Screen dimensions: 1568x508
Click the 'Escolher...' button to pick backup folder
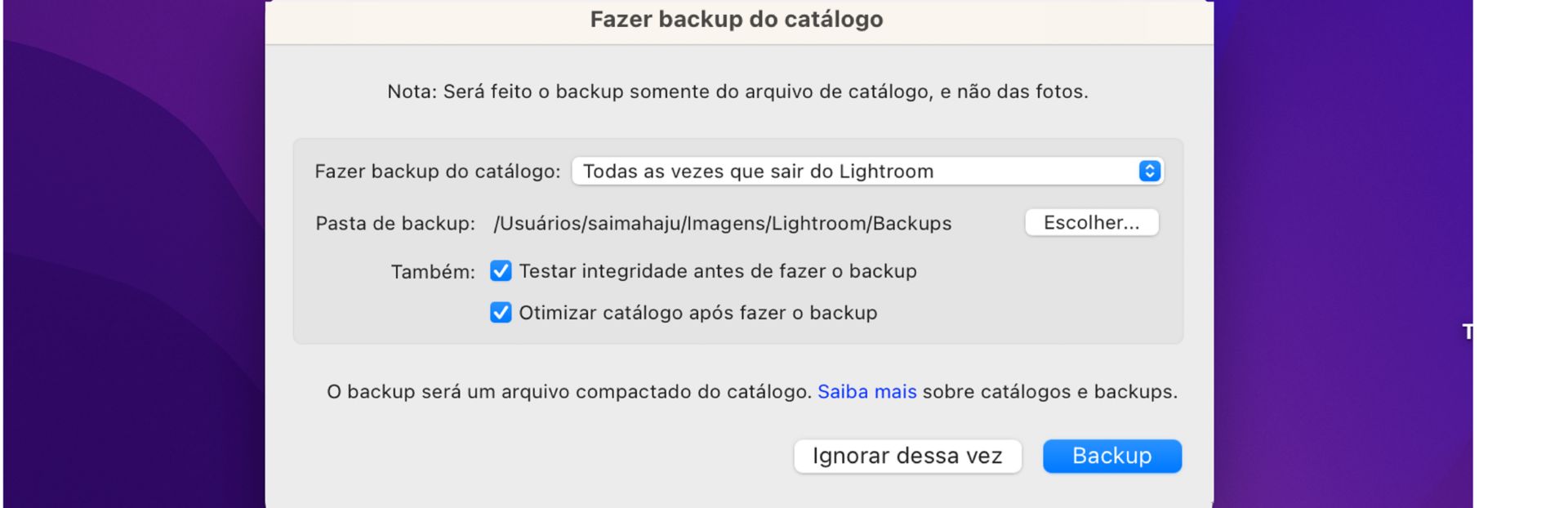(1092, 222)
